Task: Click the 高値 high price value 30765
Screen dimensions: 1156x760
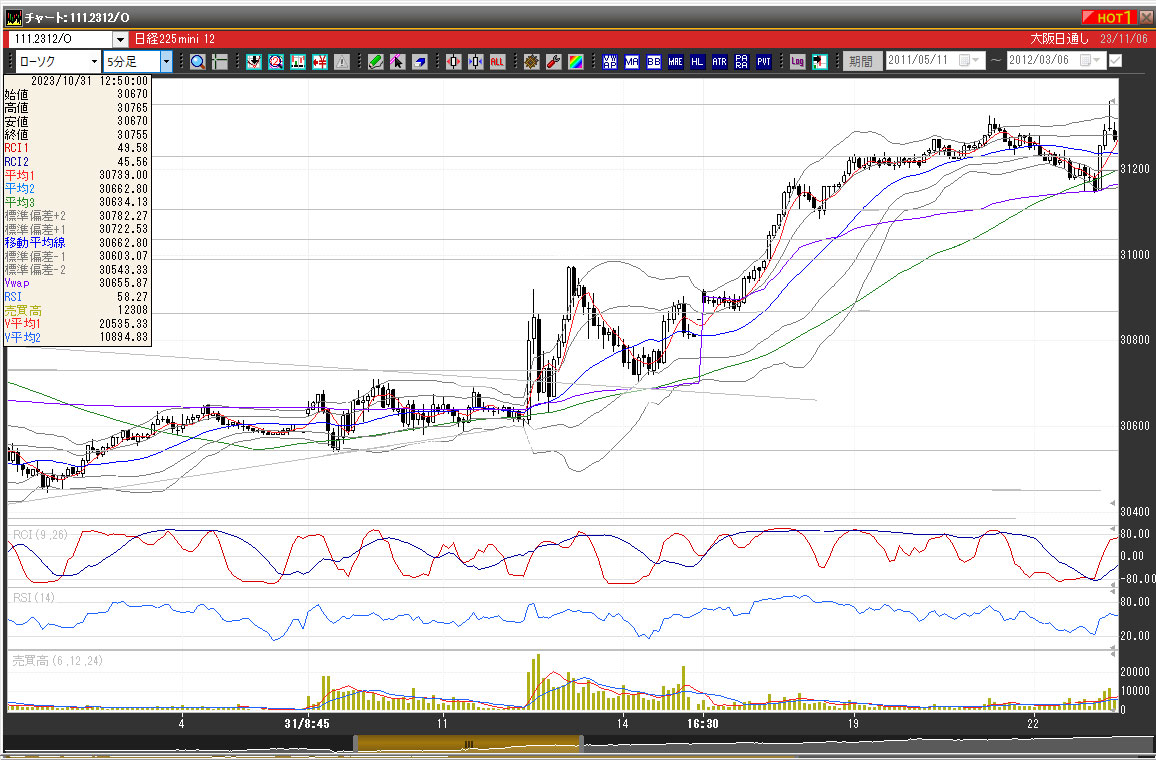Action: 133,108
